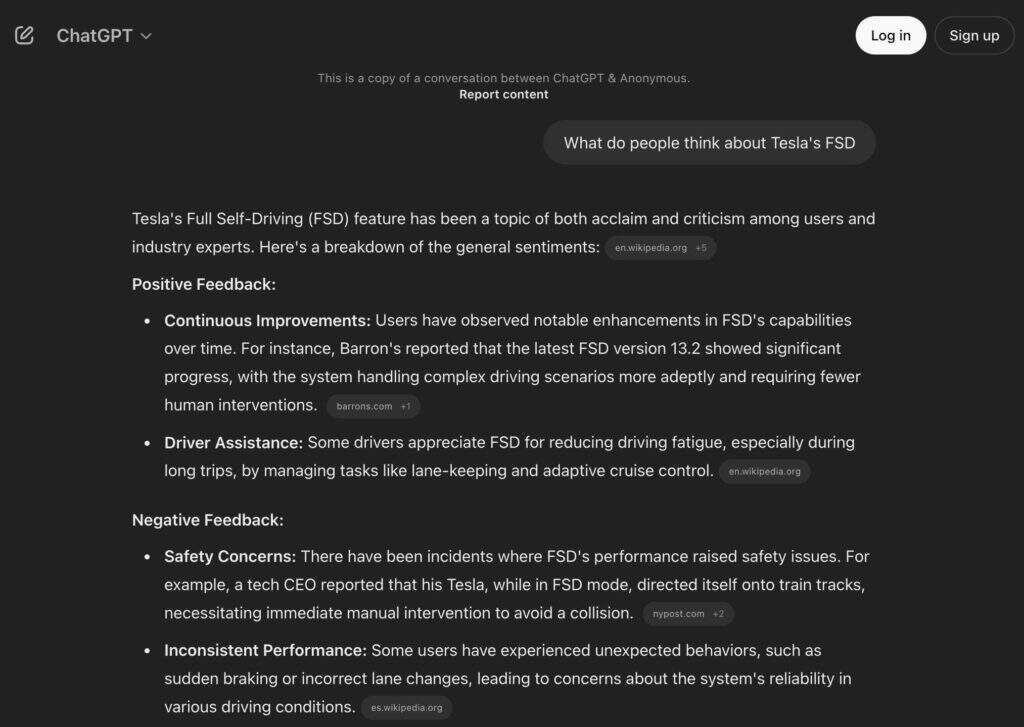Click the Safety Concerns bold label
The width and height of the screenshot is (1024, 727).
click(x=230, y=556)
